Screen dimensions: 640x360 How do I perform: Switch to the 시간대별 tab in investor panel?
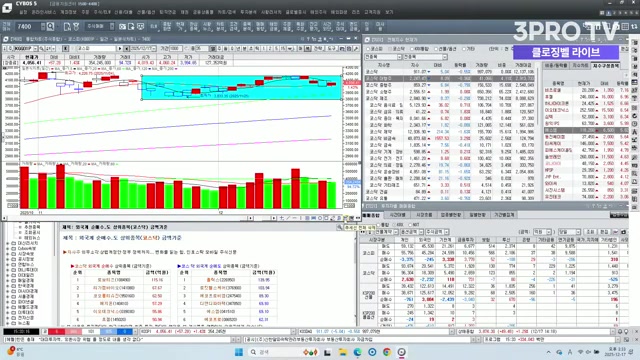(x=397, y=215)
